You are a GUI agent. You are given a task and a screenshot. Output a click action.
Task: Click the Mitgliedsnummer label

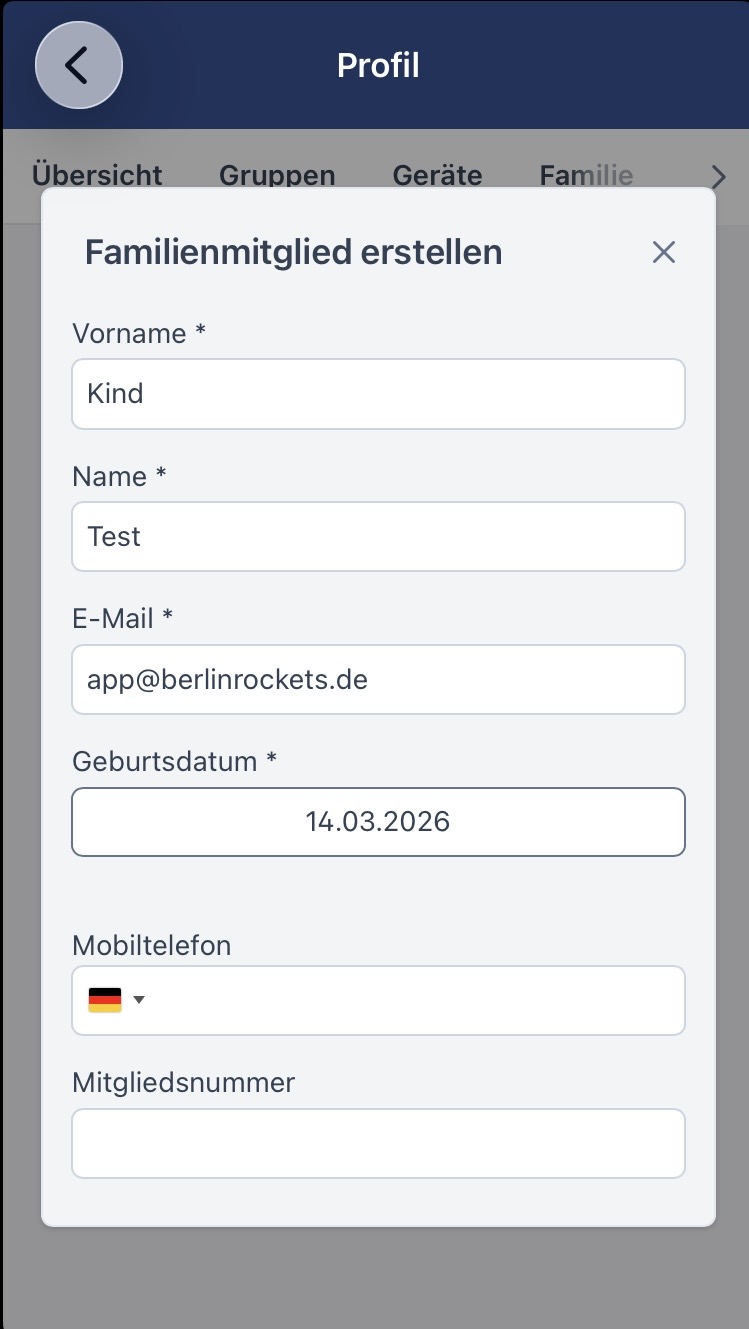[x=183, y=1082]
